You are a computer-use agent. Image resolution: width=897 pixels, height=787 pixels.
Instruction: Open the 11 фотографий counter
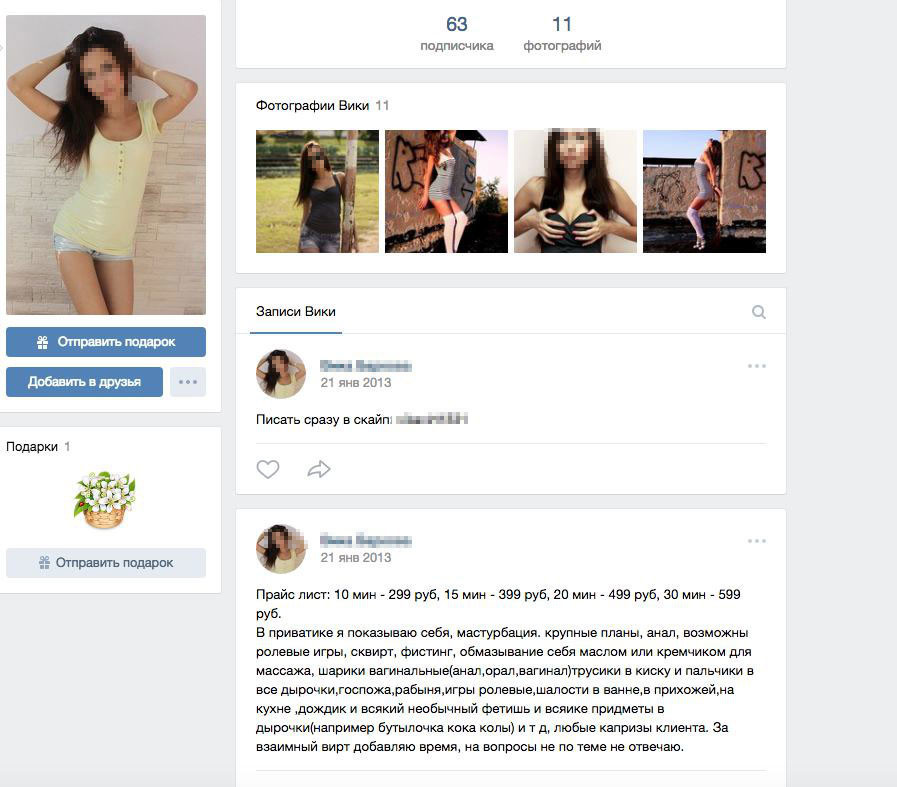[562, 33]
